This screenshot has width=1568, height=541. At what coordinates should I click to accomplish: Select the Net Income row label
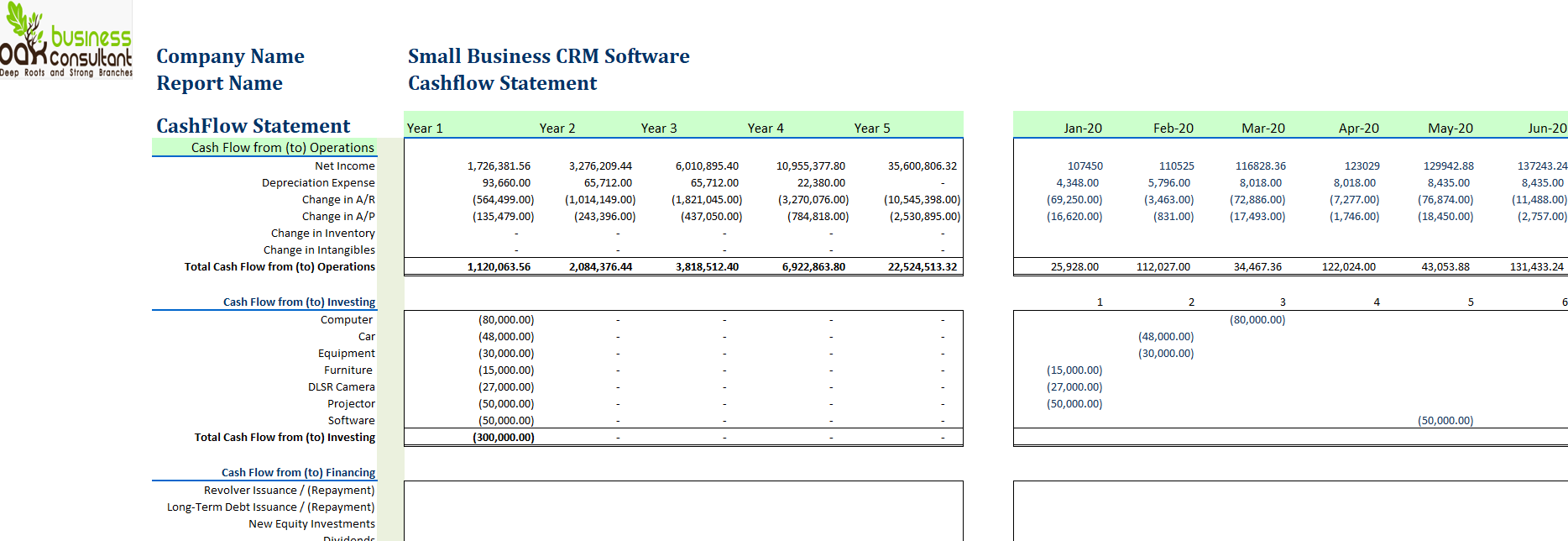(x=345, y=166)
